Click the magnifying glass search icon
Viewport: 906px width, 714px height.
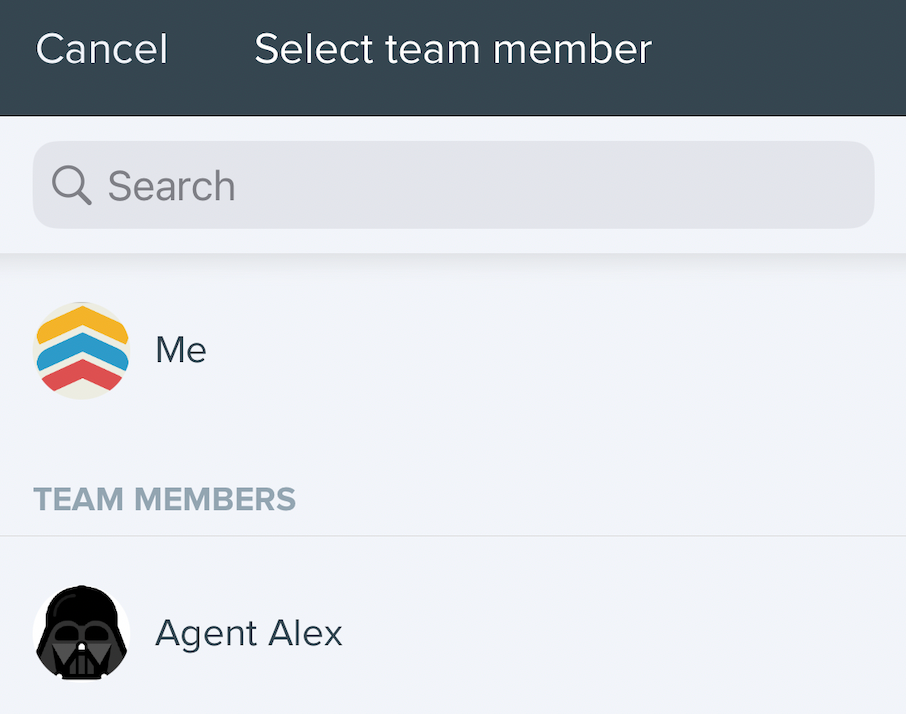point(72,185)
